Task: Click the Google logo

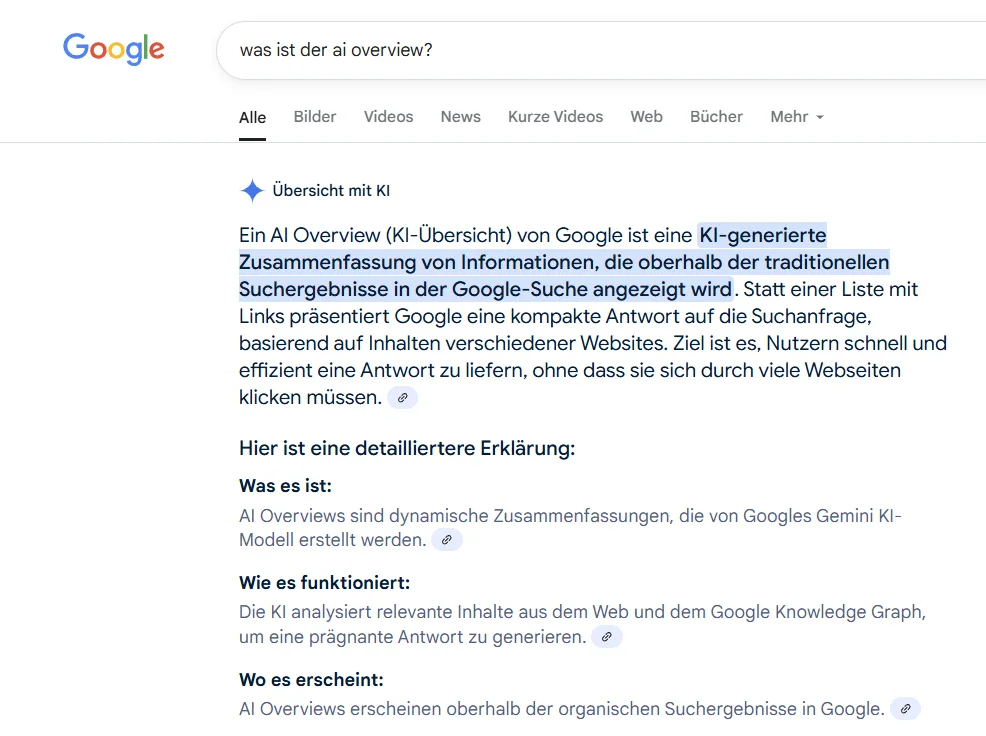Action: [x=113, y=48]
